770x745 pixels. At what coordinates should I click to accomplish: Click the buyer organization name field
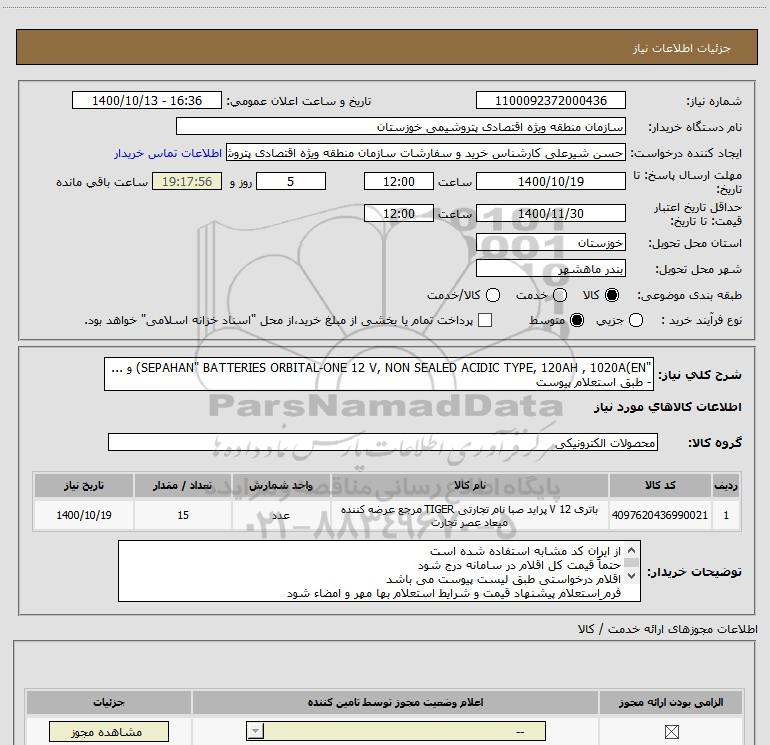point(401,126)
